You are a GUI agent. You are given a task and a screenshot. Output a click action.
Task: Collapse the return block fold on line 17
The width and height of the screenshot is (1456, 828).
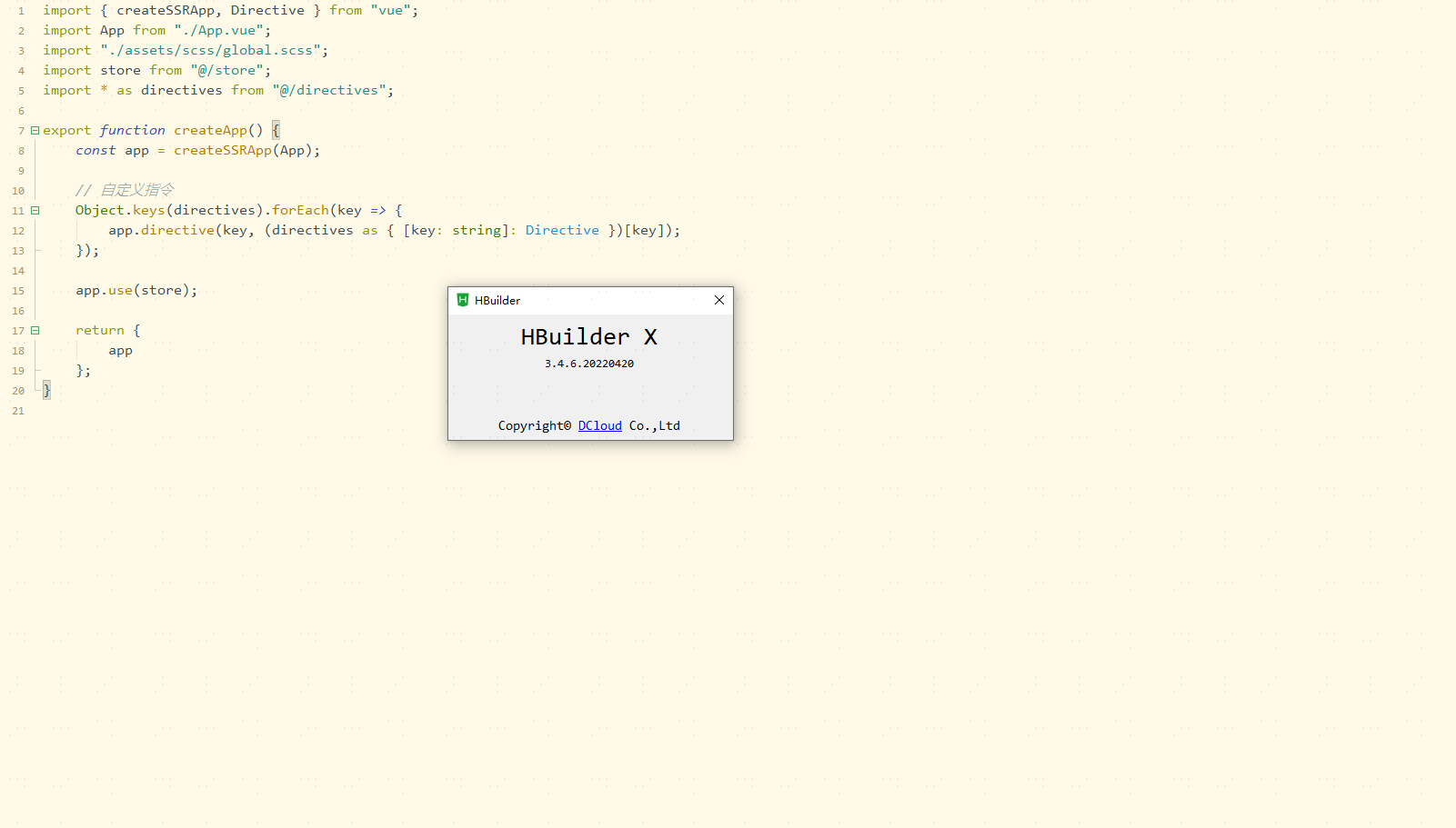(x=35, y=330)
